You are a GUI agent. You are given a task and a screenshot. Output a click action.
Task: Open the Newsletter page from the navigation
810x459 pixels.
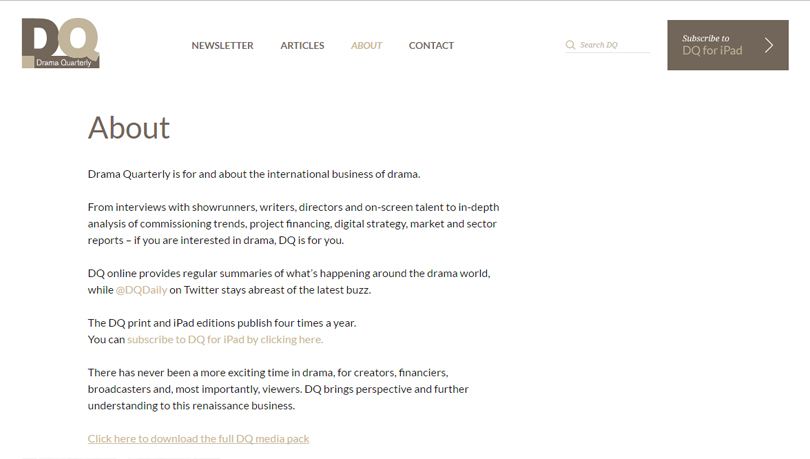coord(222,45)
